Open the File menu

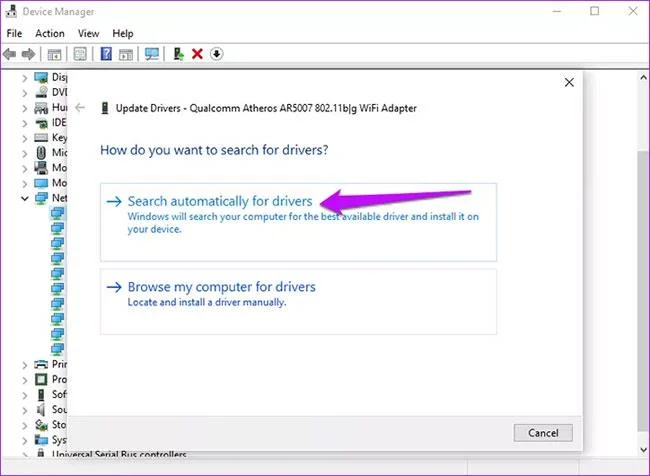coord(14,33)
